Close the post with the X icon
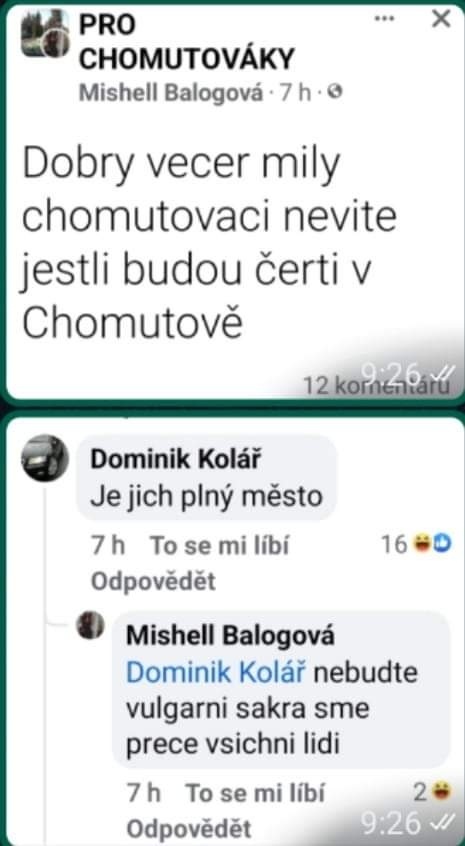Screen dimensions: 465x846 tap(442, 19)
